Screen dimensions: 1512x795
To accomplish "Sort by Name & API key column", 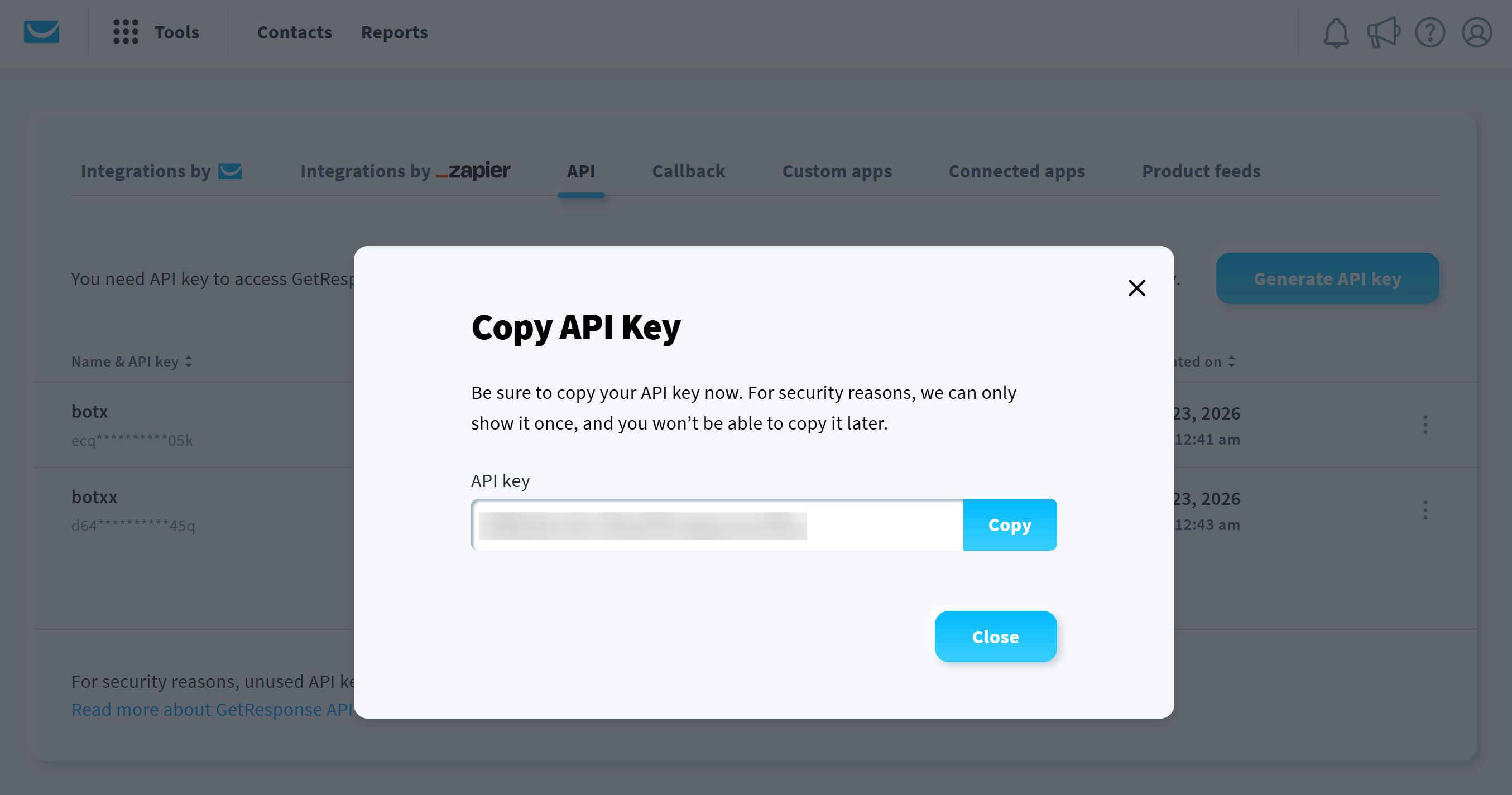I will click(x=132, y=362).
